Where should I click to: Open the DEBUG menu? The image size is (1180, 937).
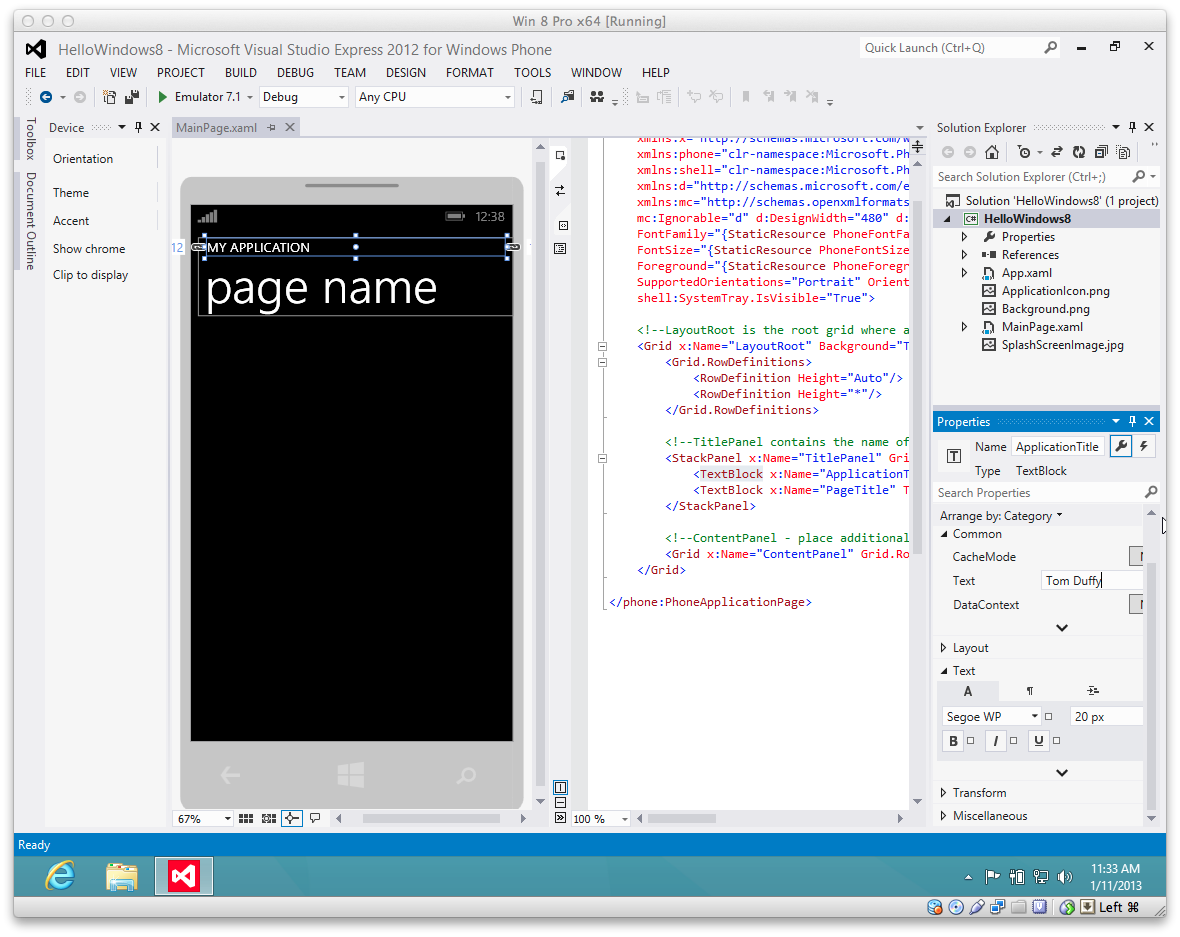tap(295, 73)
